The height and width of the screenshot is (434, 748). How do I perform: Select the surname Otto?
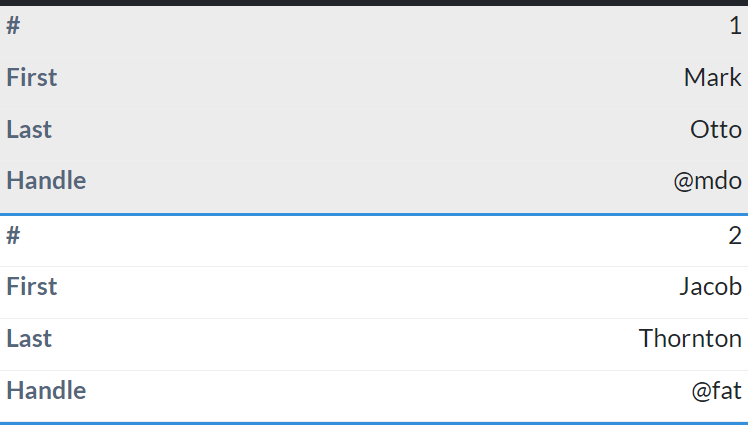[x=715, y=130]
